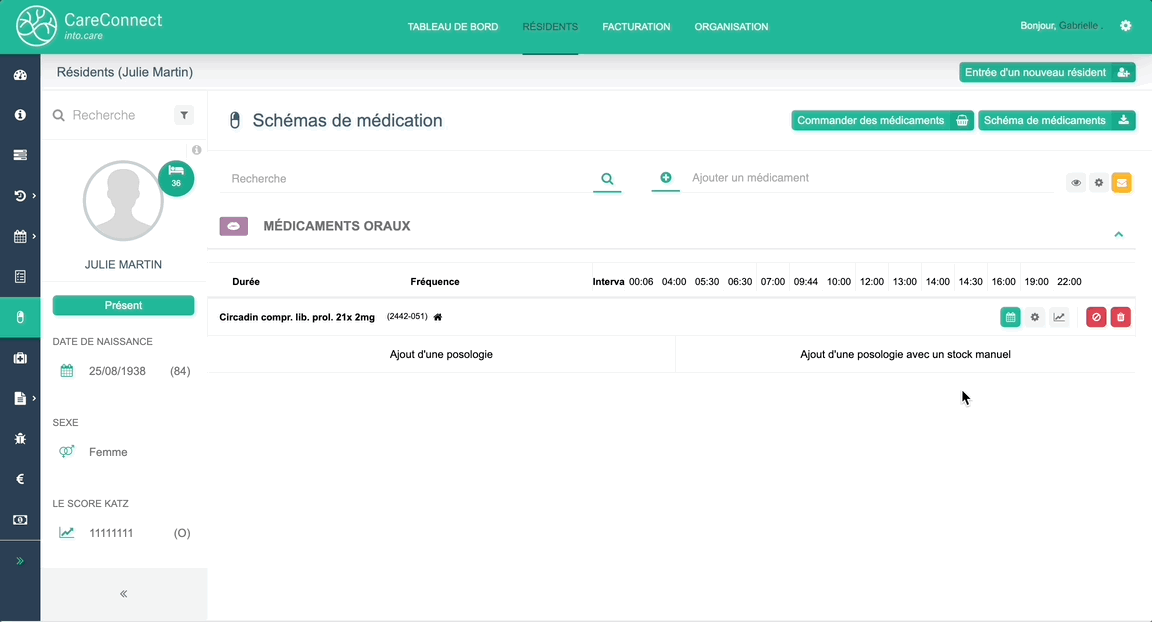Open the calendar icon in sidebar
The height and width of the screenshot is (622, 1152).
coord(20,236)
